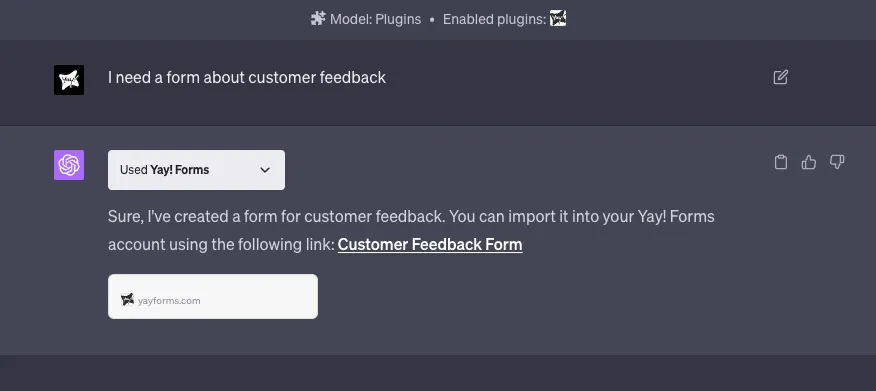Open the Customer Feedback Form link
876x391 pixels.
(x=430, y=245)
